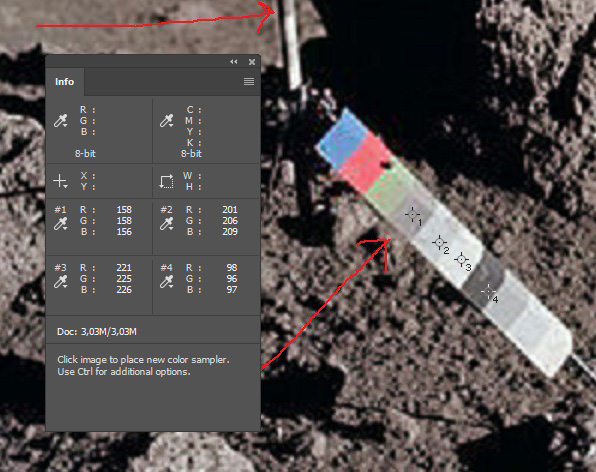
Task: Open color sampler #4 eyedropper options
Action: (x=166, y=282)
